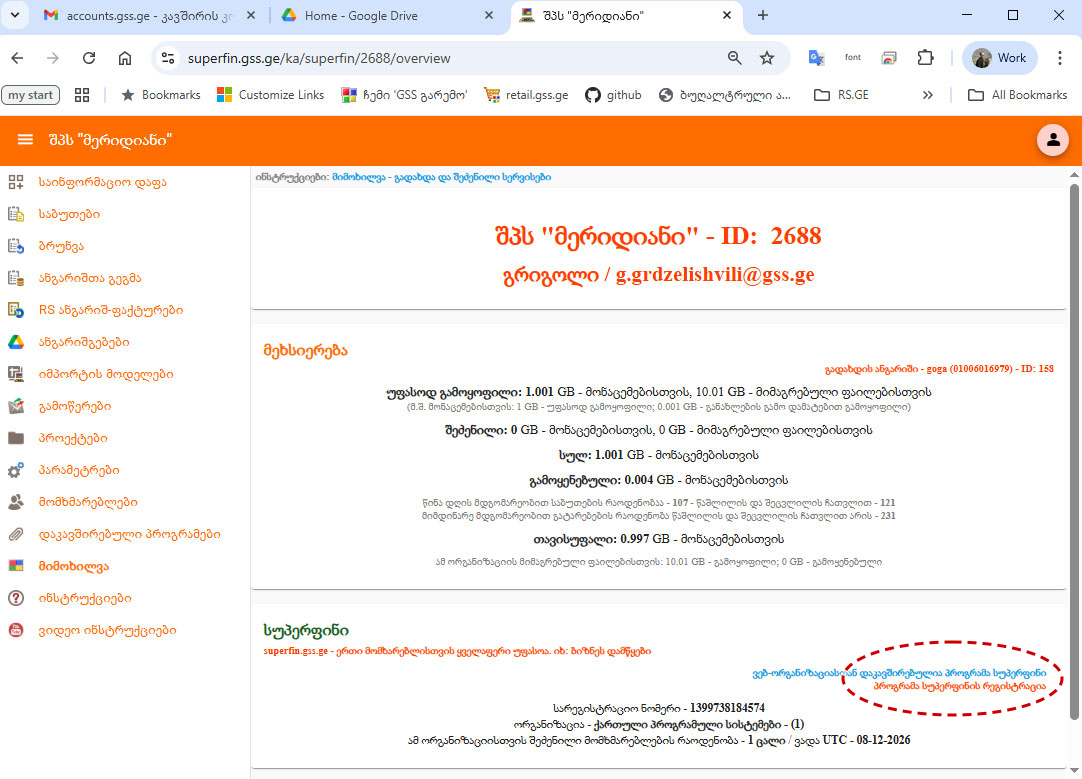Open the Google Translate extension icon
This screenshot has width=1082, height=779.
[816, 58]
